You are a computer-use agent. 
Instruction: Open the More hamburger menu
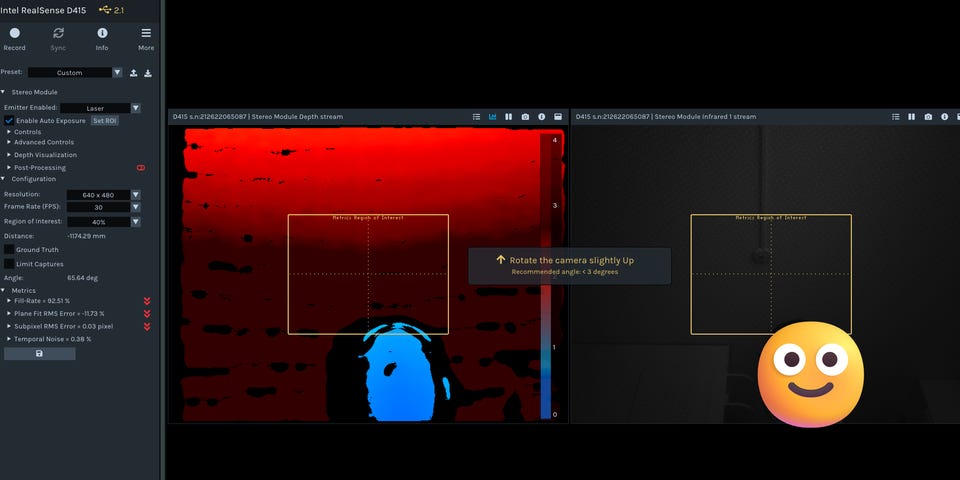[146, 39]
